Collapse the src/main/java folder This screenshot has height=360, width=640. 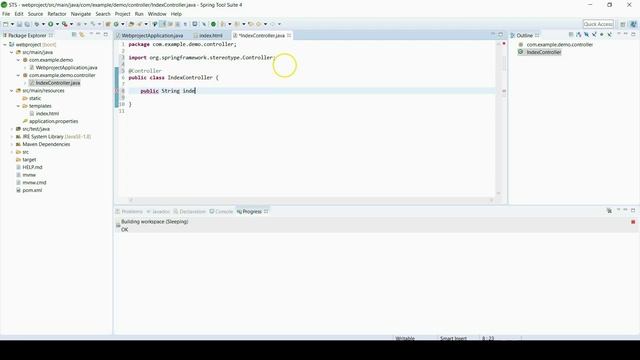11,52
